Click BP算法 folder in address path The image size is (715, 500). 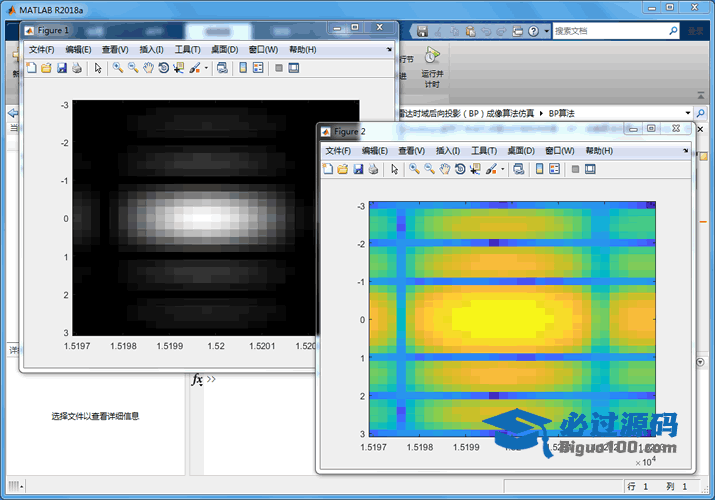(x=561, y=113)
